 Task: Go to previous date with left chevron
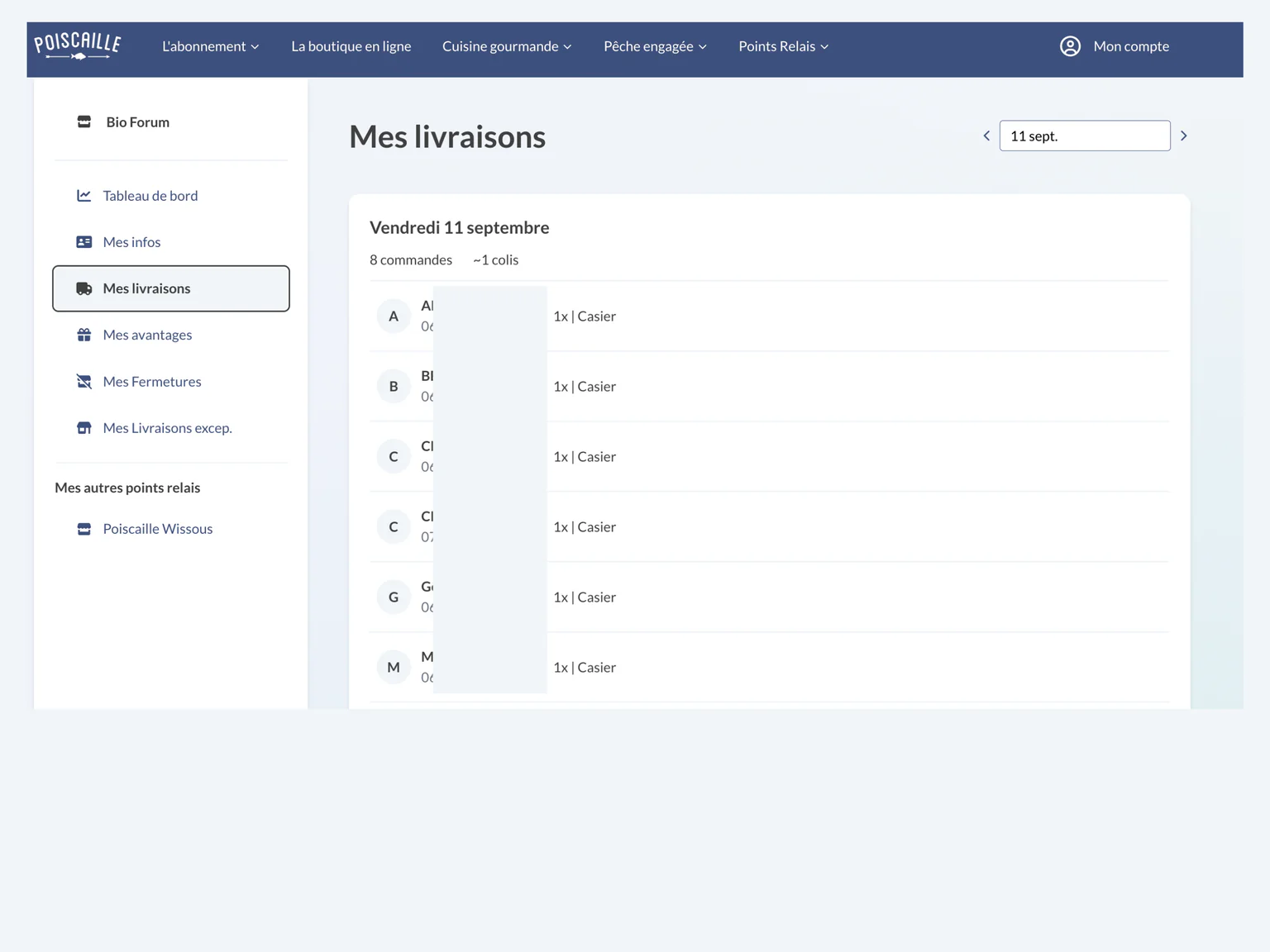coord(986,136)
